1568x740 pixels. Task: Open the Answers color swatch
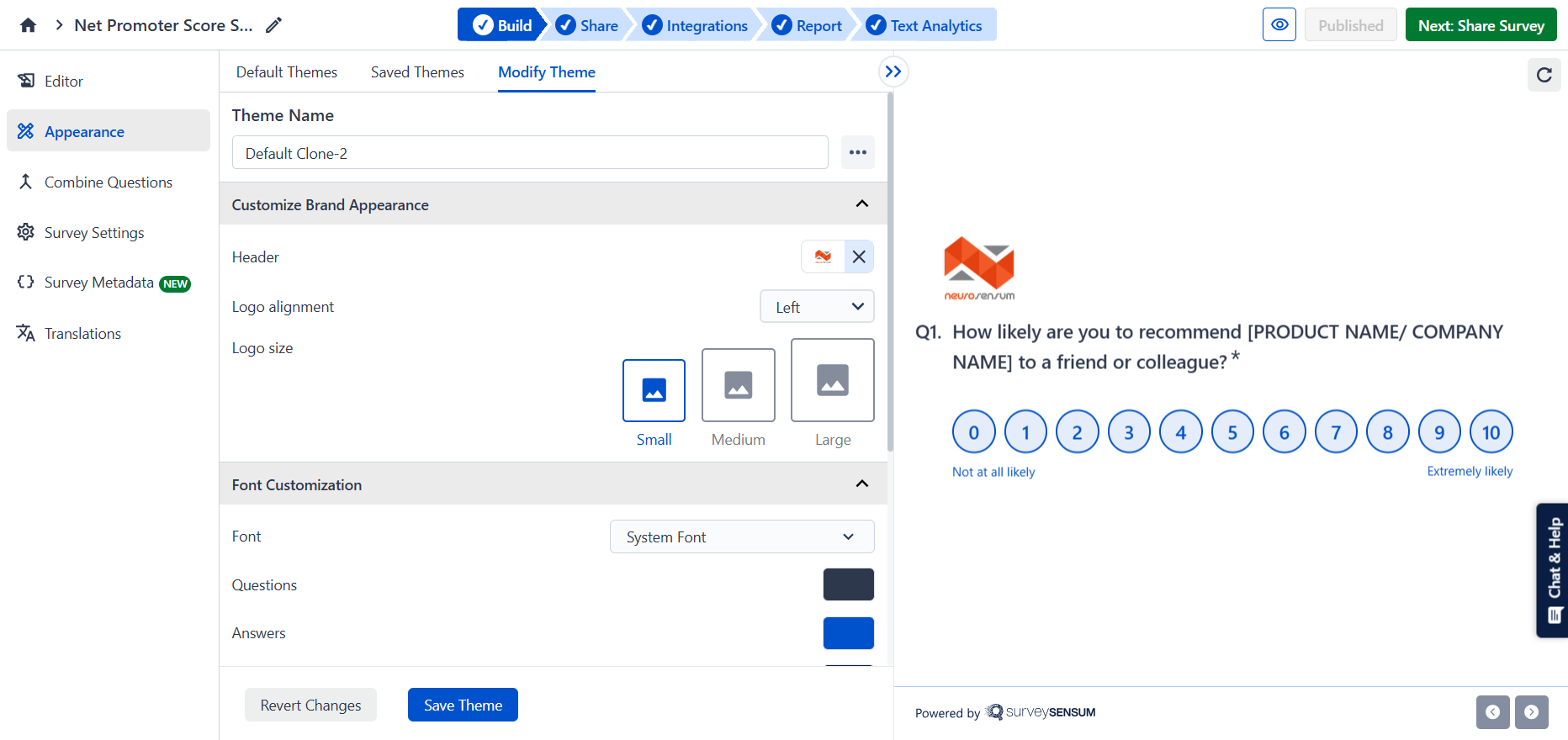click(x=848, y=633)
